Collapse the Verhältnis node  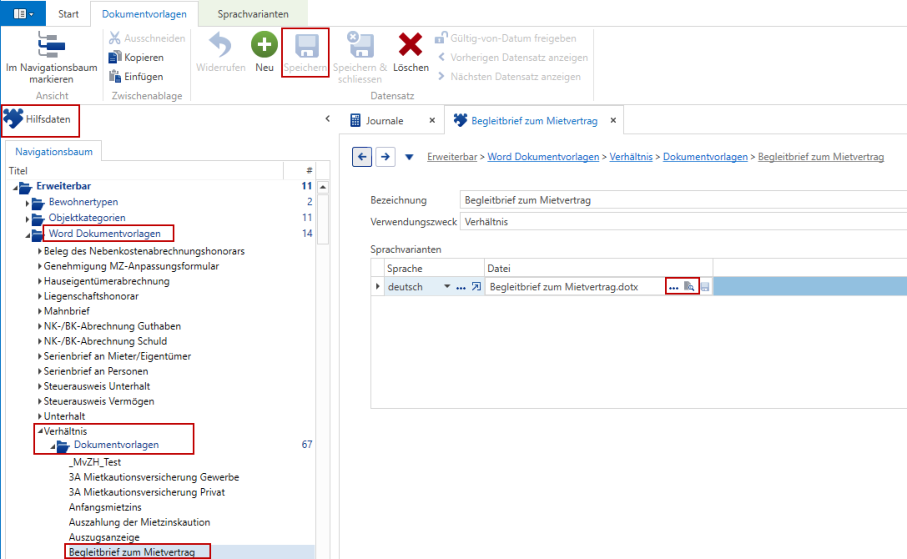40,431
